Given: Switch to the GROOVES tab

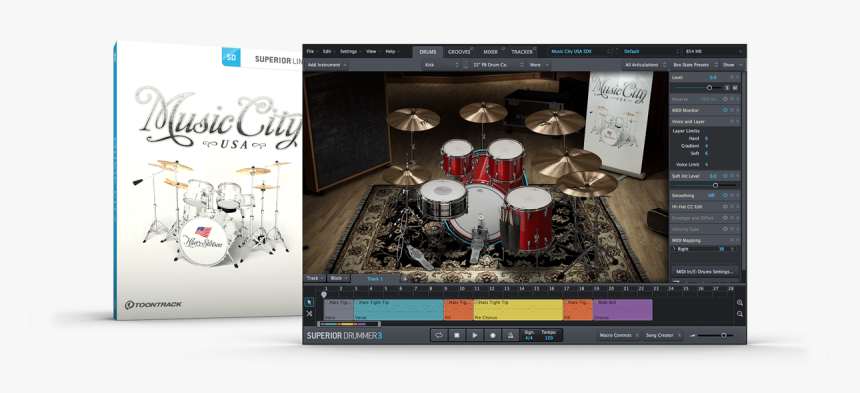Looking at the screenshot, I should [459, 52].
